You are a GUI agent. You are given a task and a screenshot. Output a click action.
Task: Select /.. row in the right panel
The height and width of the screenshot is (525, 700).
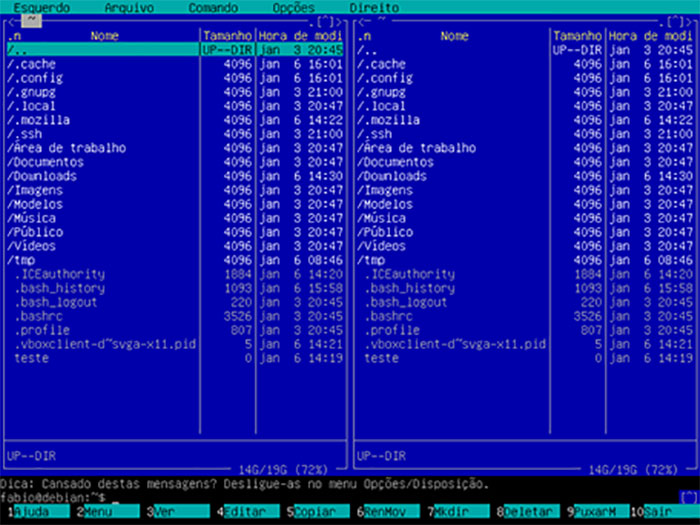click(x=525, y=50)
